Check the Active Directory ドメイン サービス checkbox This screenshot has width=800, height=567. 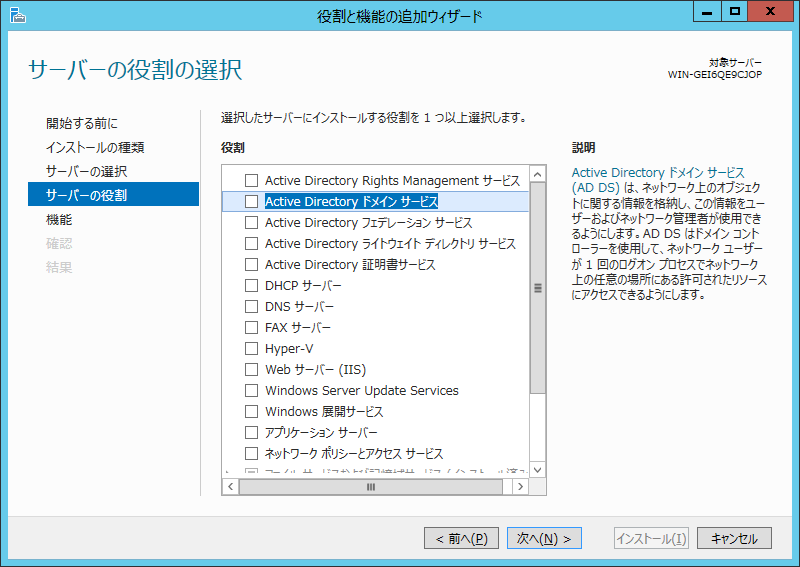(x=252, y=202)
